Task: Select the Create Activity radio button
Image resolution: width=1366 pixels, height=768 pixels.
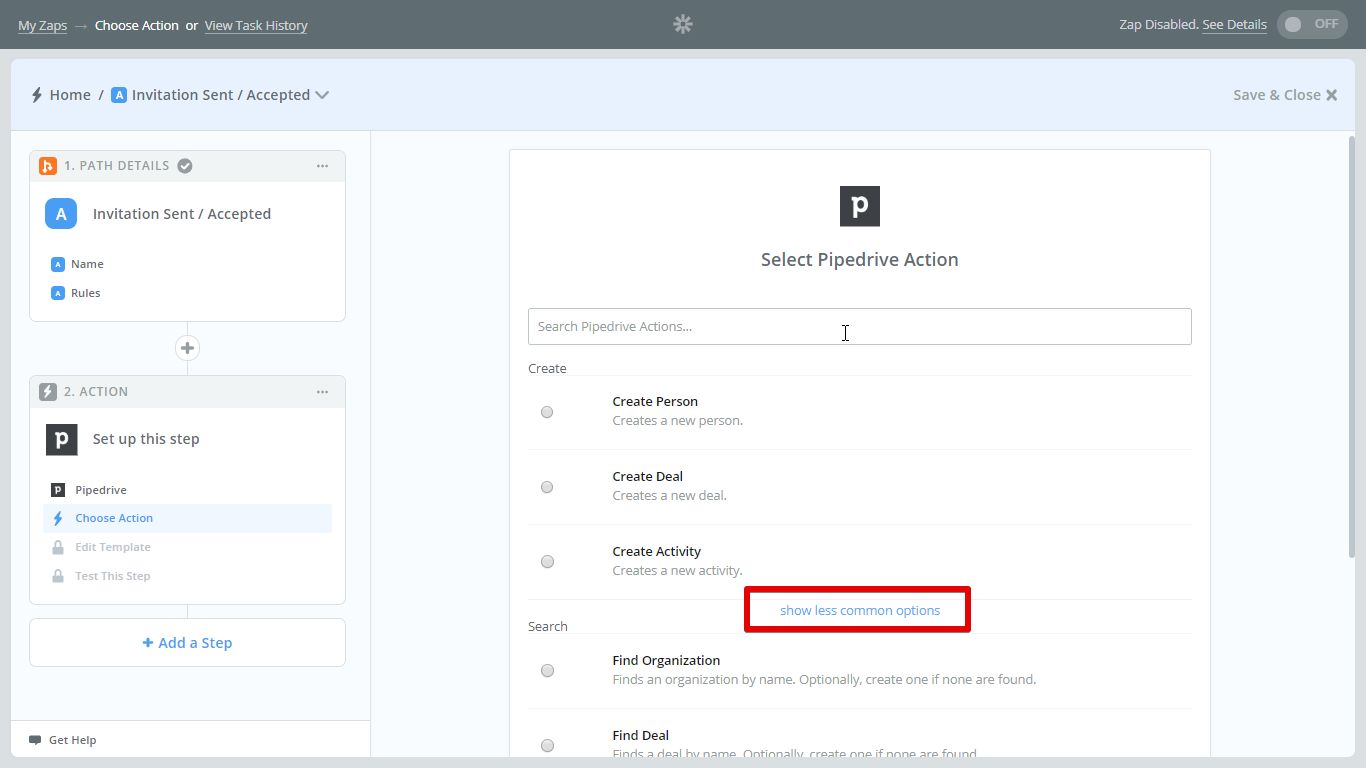Action: coord(547,562)
